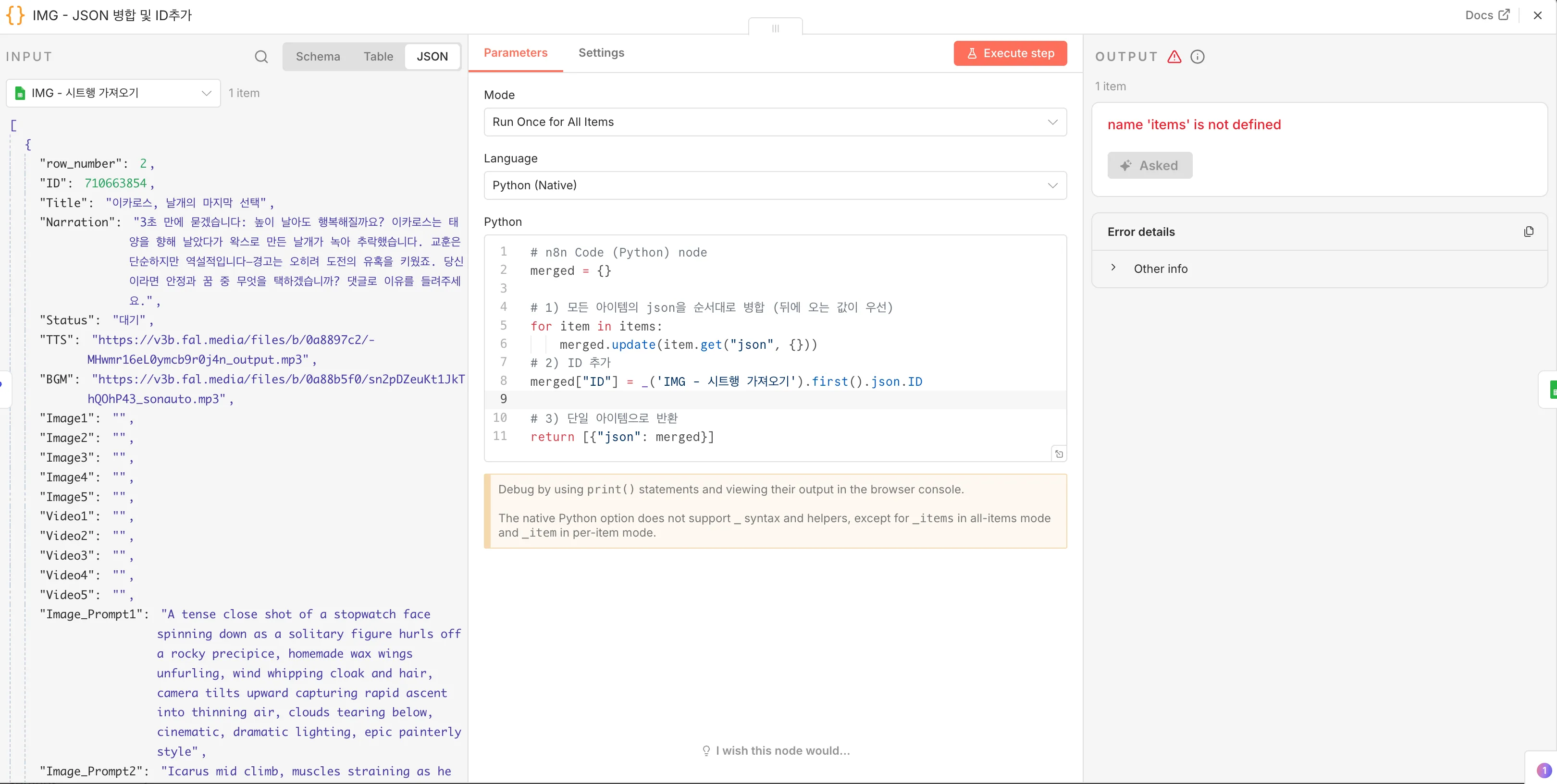Click the 'Asked' button under the error message
Image resolution: width=1557 pixels, height=784 pixels.
coord(1150,165)
